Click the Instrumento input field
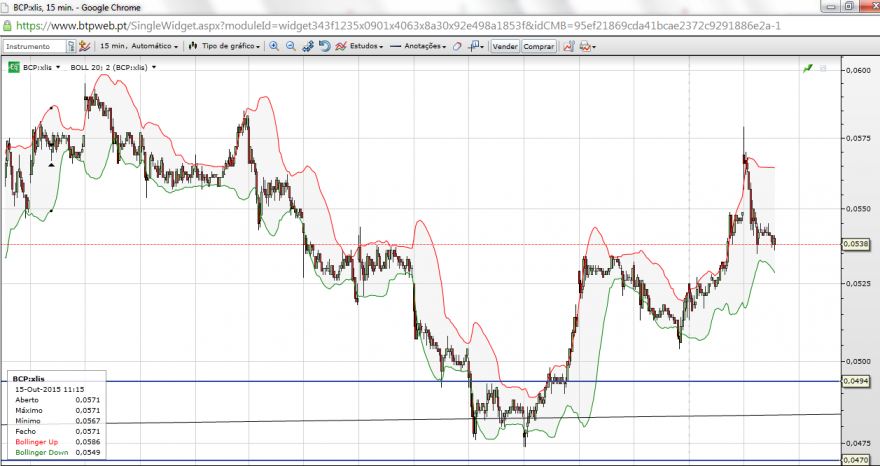The height and width of the screenshot is (466, 880). click(x=35, y=47)
